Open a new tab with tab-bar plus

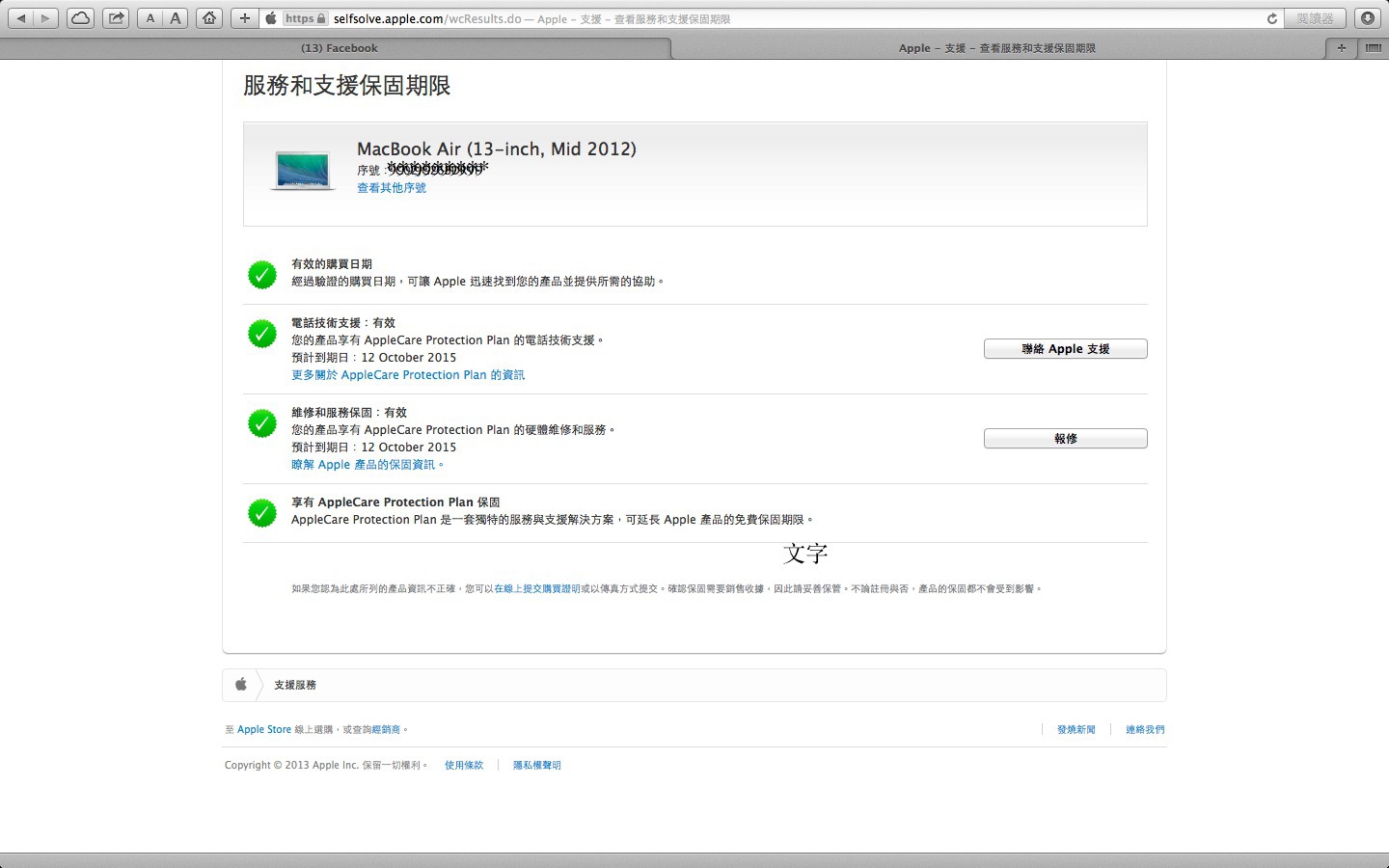[x=1341, y=48]
